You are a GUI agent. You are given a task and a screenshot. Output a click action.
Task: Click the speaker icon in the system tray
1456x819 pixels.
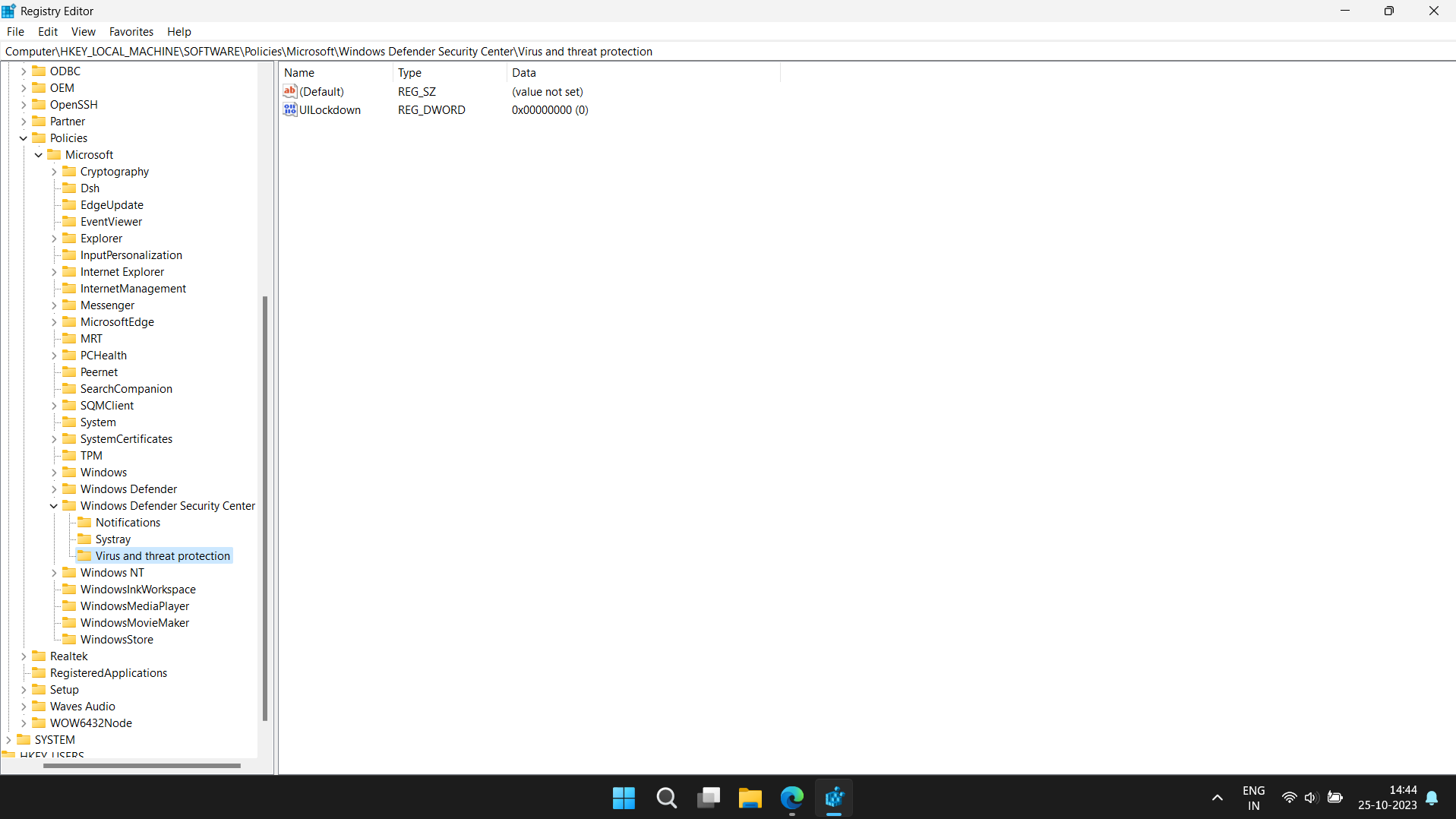1312,798
